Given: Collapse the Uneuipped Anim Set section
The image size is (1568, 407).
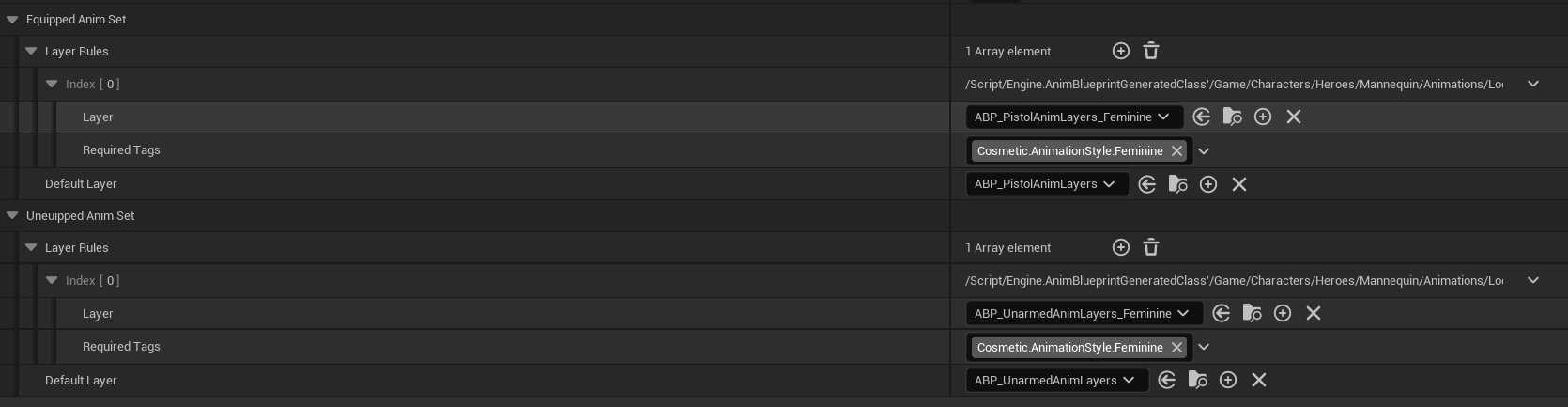Looking at the screenshot, I should [x=12, y=216].
